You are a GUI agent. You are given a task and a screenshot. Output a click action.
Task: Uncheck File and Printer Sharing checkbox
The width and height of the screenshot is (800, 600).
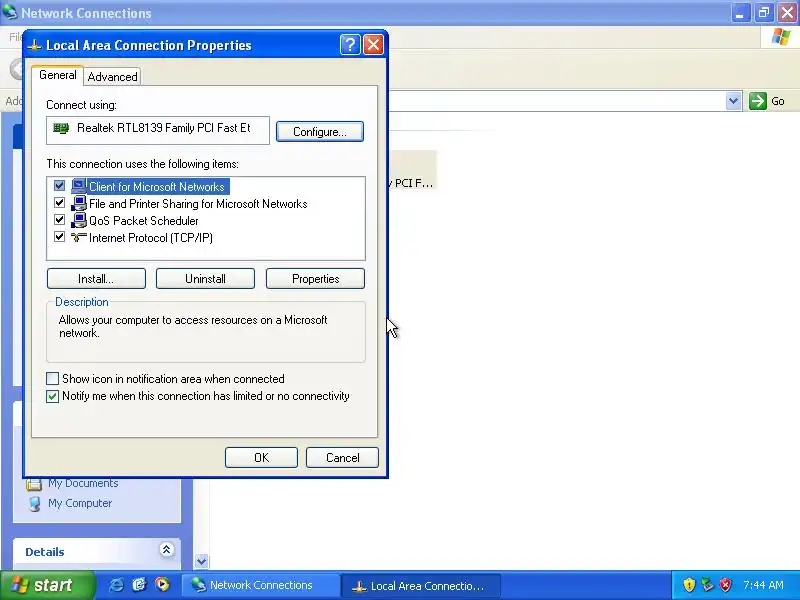tap(59, 203)
